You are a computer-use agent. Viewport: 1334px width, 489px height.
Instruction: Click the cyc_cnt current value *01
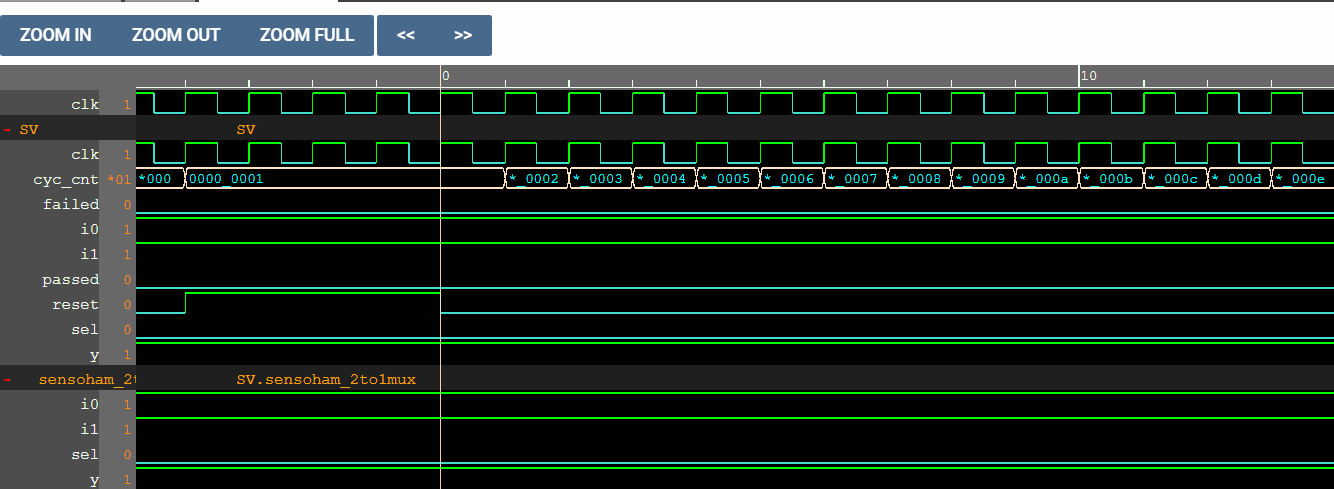[119, 179]
